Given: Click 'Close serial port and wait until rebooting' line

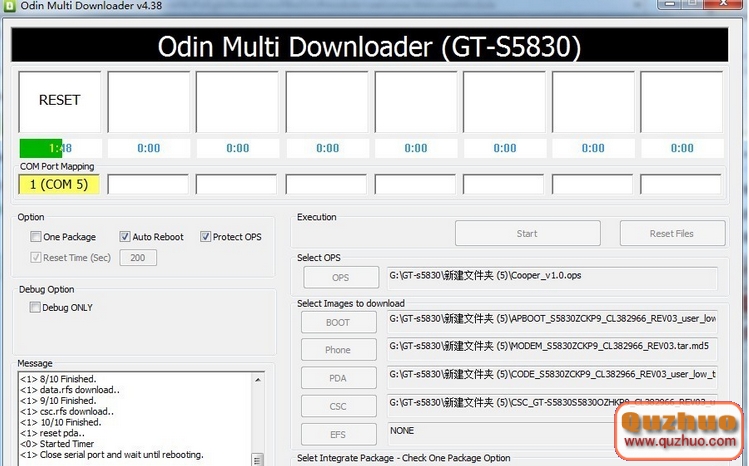Looking at the screenshot, I should [x=112, y=455].
